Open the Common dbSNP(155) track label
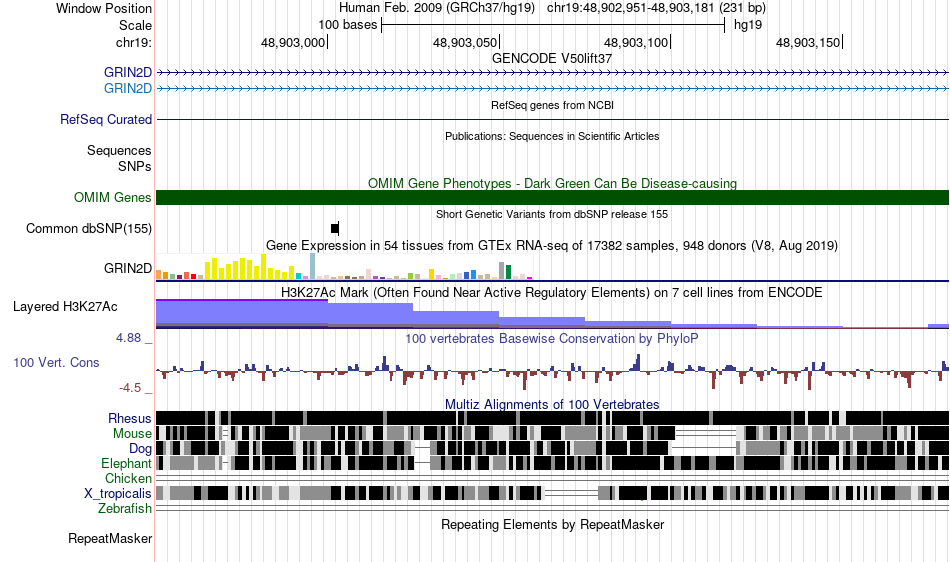Screen dimensions: 950x562 pyautogui.click(x=89, y=228)
